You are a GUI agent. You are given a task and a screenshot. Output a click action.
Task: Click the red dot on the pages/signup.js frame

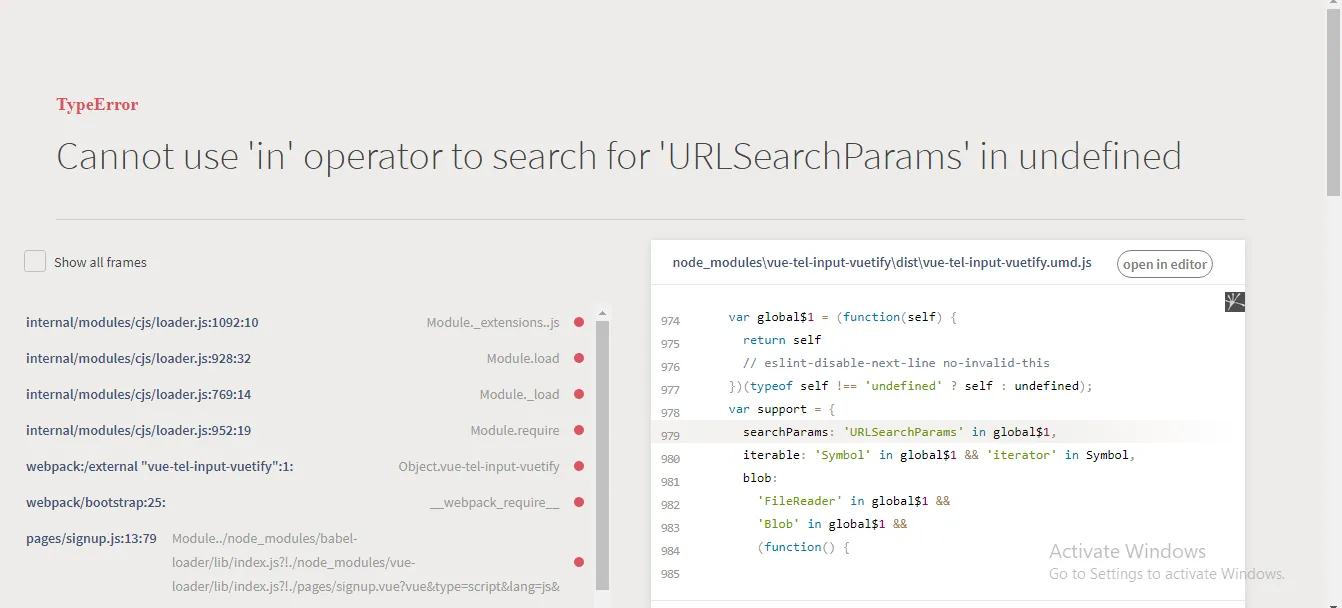pos(579,562)
